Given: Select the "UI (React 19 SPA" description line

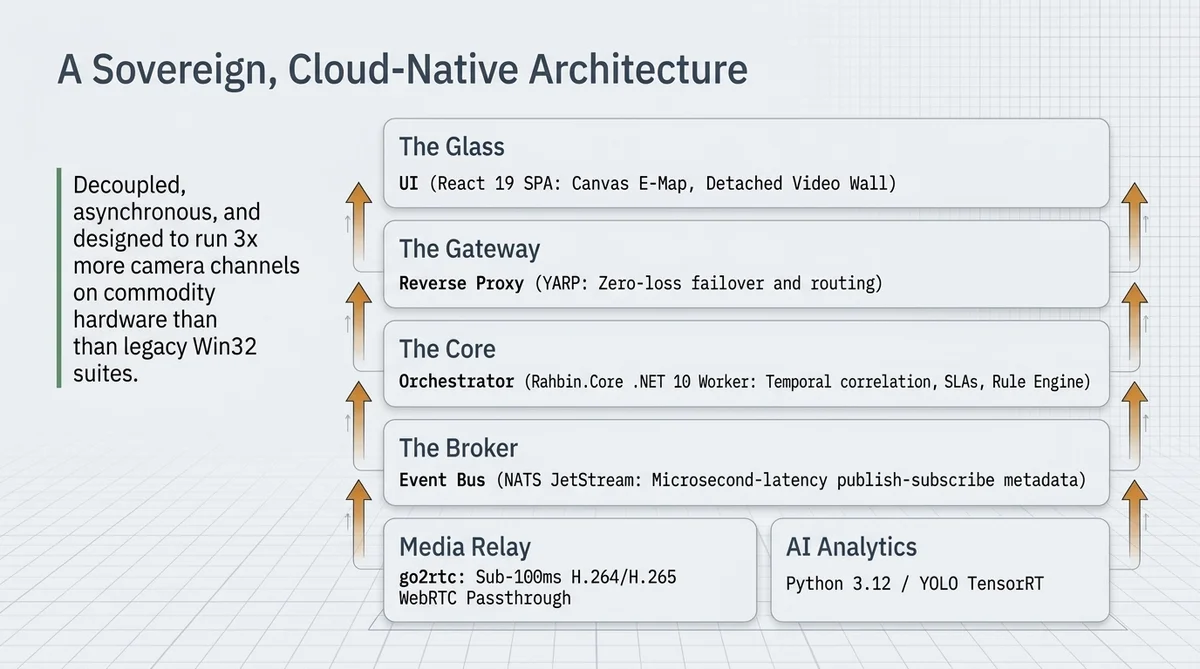Looking at the screenshot, I should [648, 184].
